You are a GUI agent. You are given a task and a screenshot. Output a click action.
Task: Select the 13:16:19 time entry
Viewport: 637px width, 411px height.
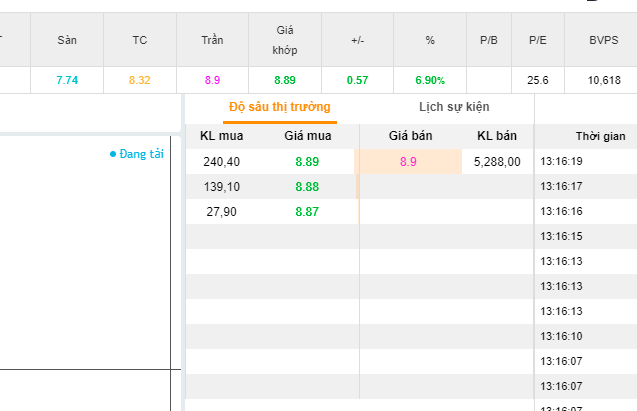pyautogui.click(x=561, y=161)
